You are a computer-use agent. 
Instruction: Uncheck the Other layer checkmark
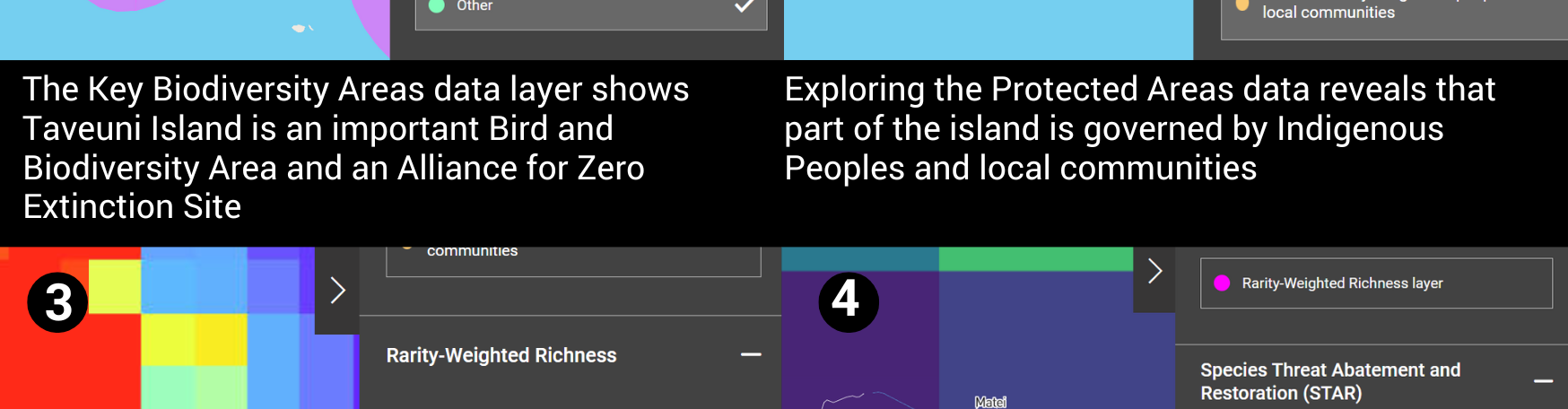tap(744, 6)
